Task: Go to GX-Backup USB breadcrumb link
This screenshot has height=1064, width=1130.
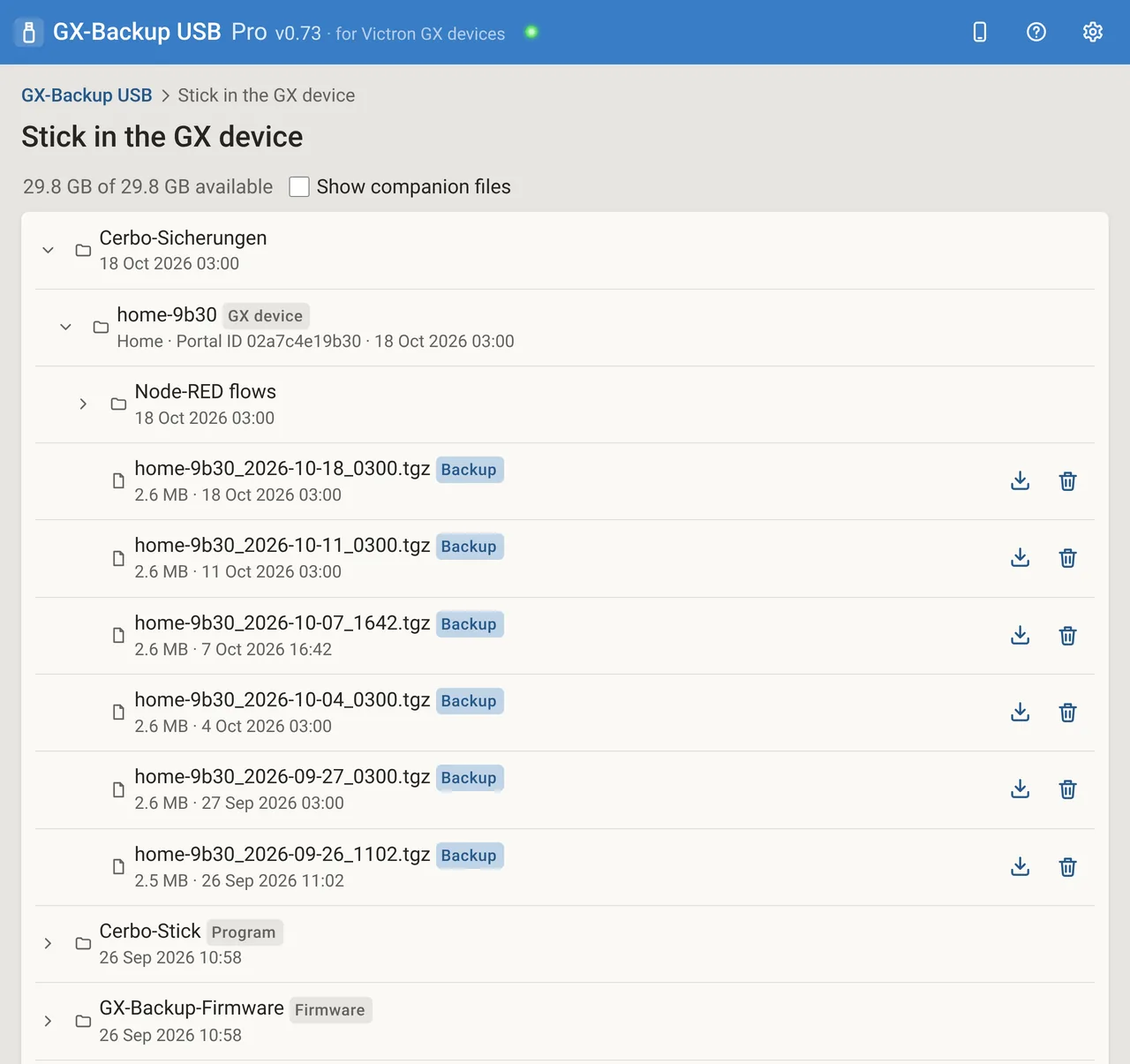Action: 87,95
